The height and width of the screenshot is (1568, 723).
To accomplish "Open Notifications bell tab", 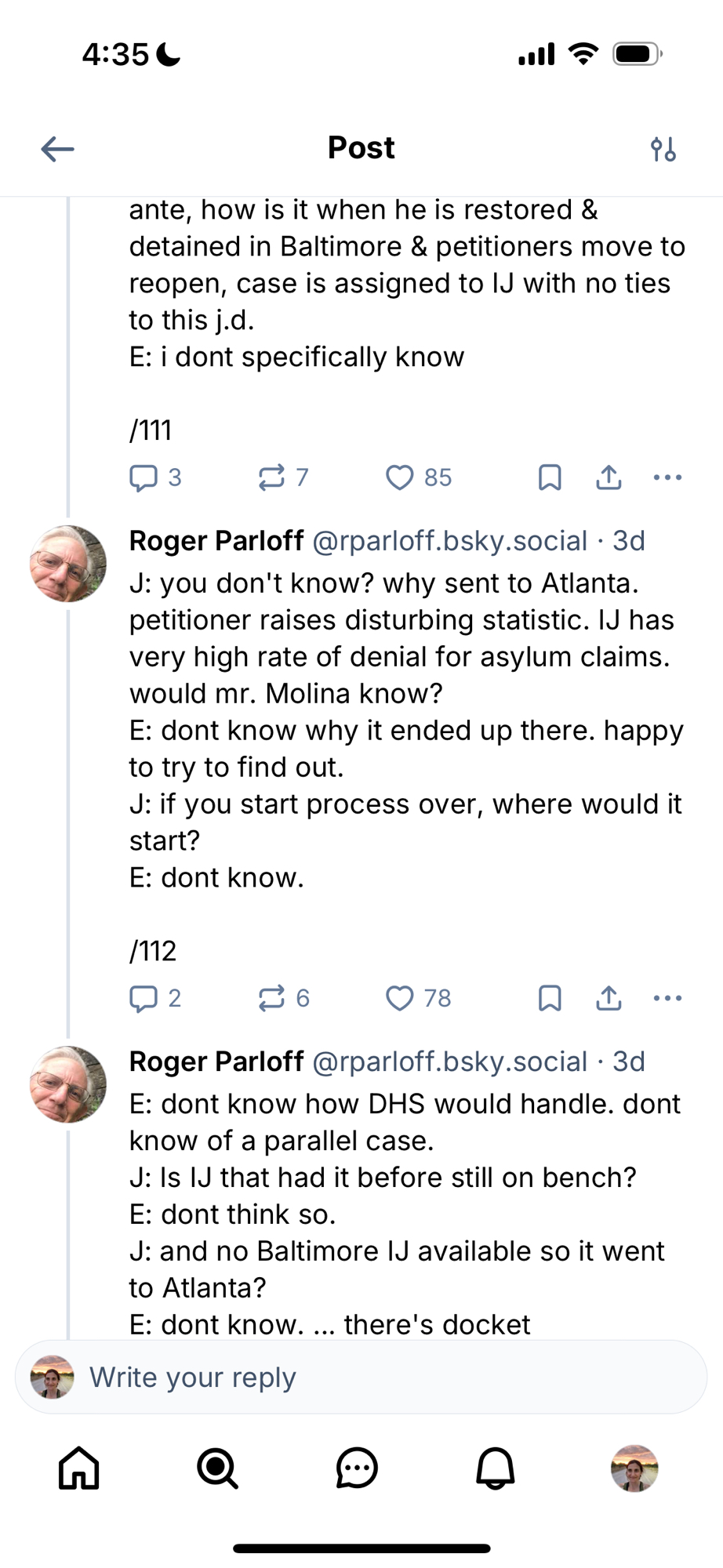I will 496,1468.
